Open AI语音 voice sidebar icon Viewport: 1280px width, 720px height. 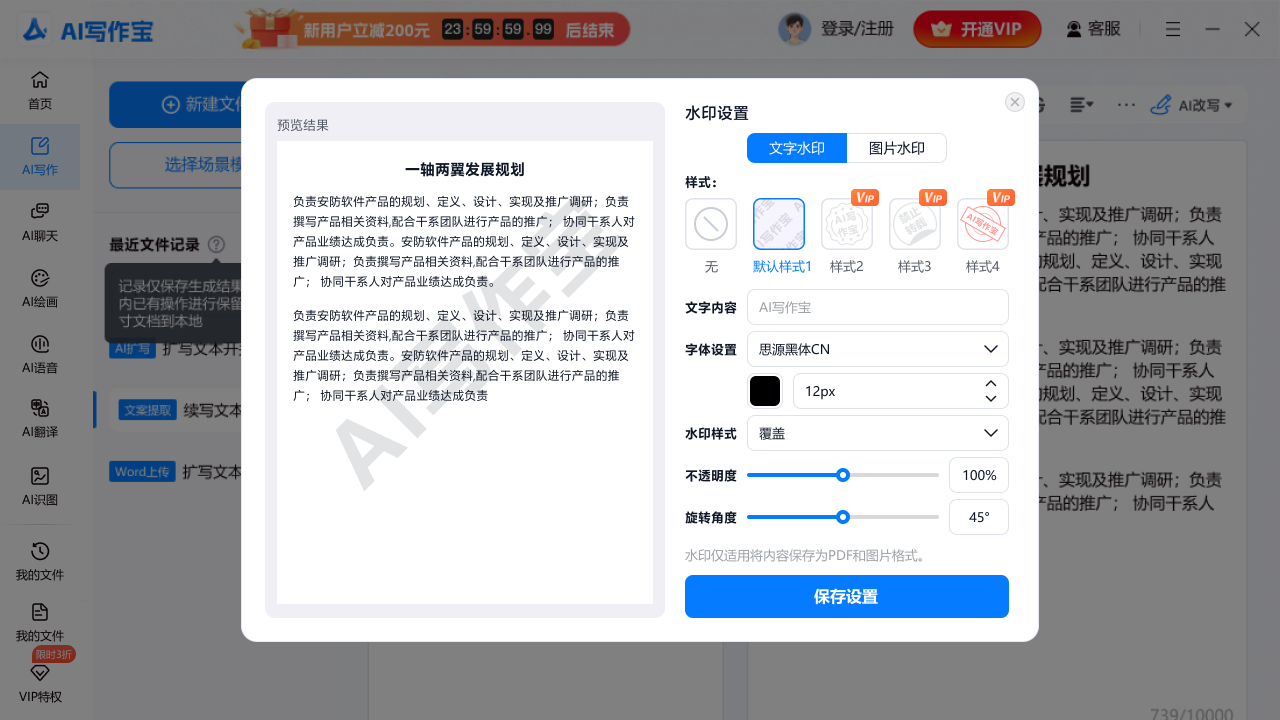40,343
